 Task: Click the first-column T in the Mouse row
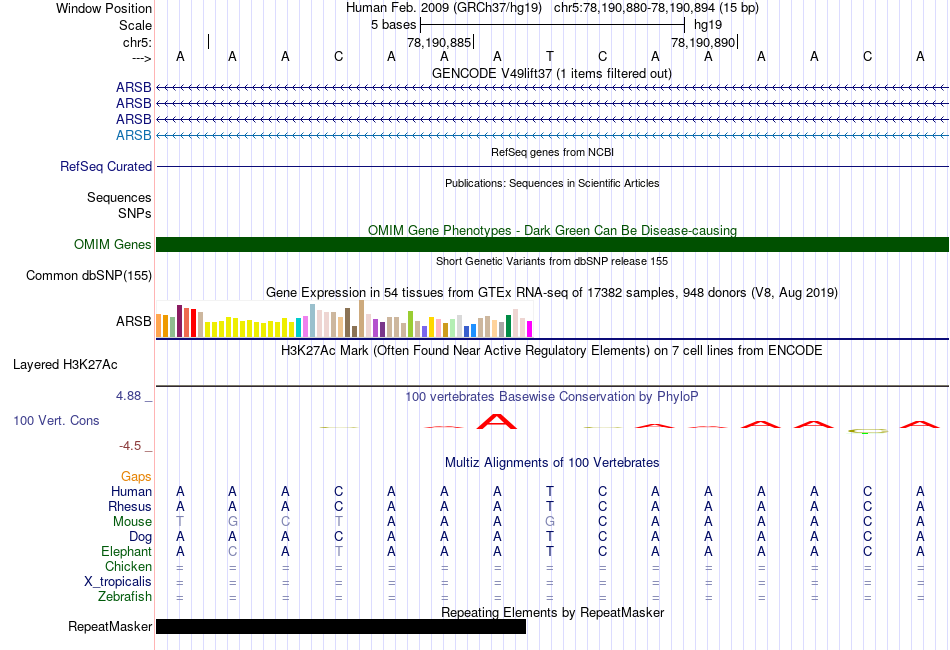click(179, 522)
